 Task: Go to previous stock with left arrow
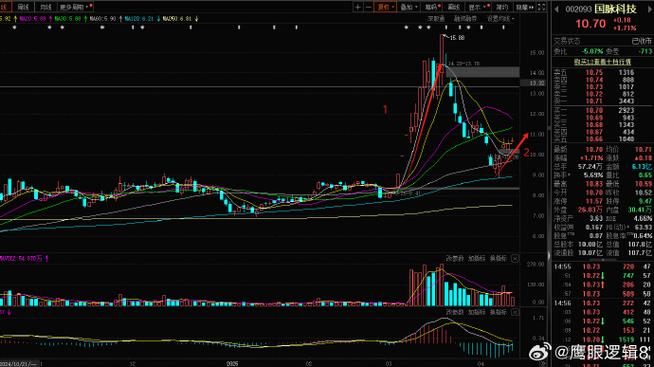(556, 9)
